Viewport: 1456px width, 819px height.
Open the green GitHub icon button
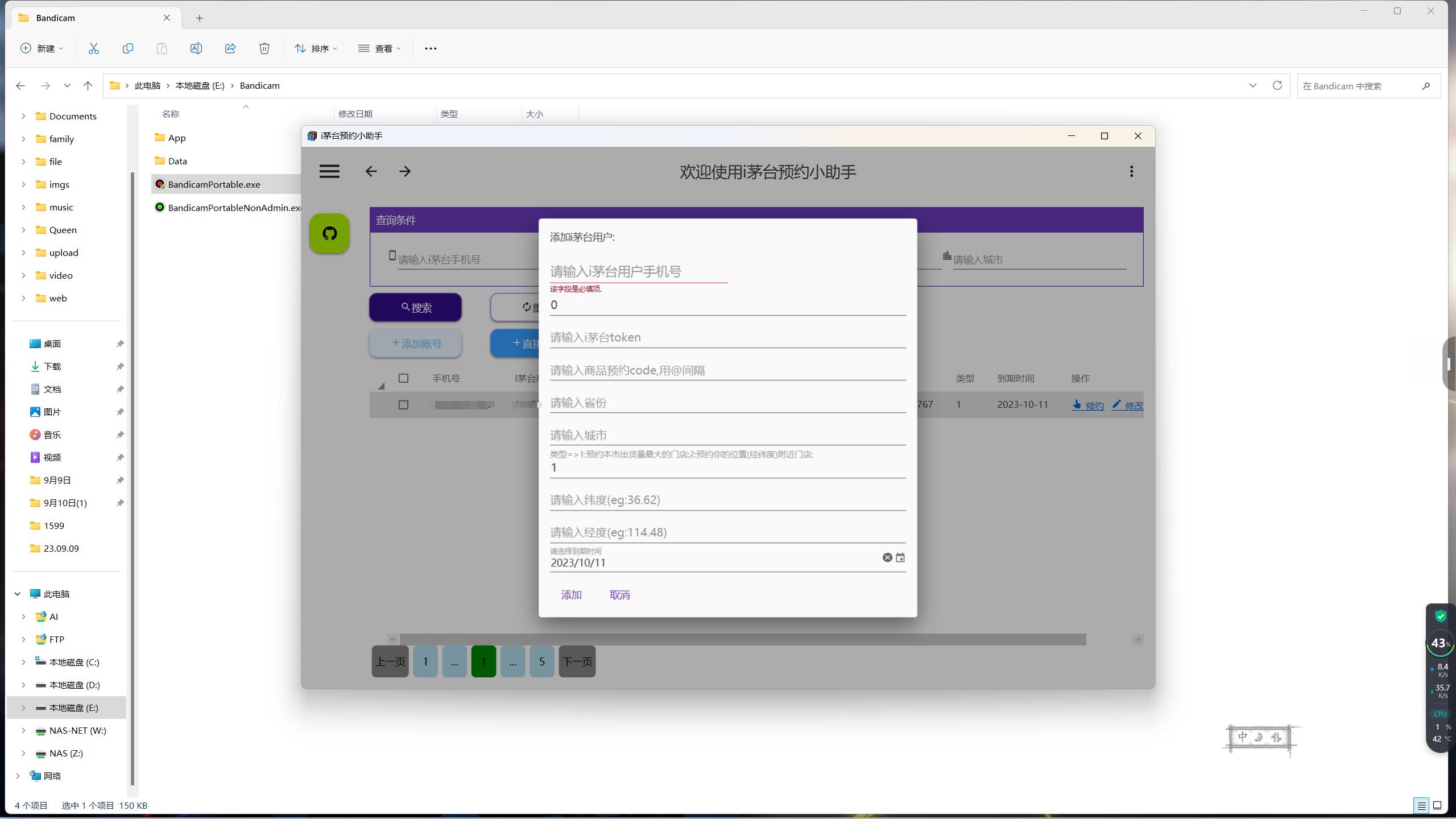click(x=329, y=233)
